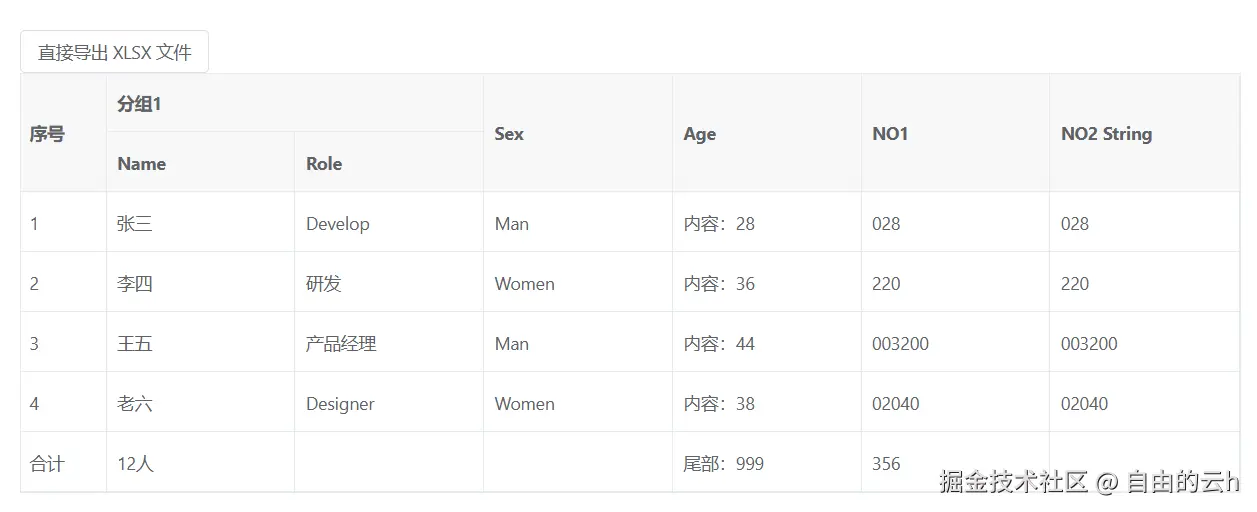The image size is (1257, 512).
Task: Click the 李四 name cell
Action: point(135,284)
